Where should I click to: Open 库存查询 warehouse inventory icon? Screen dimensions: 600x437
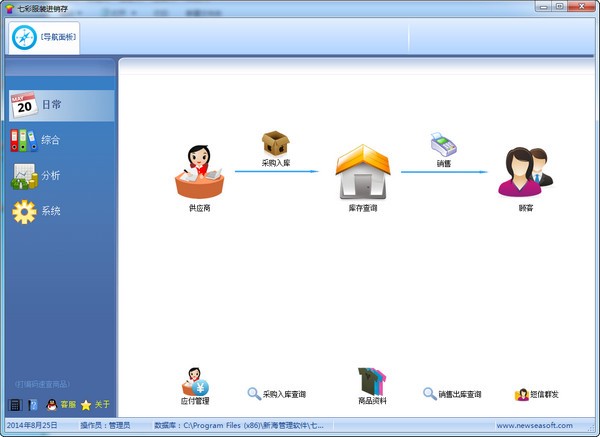[362, 172]
